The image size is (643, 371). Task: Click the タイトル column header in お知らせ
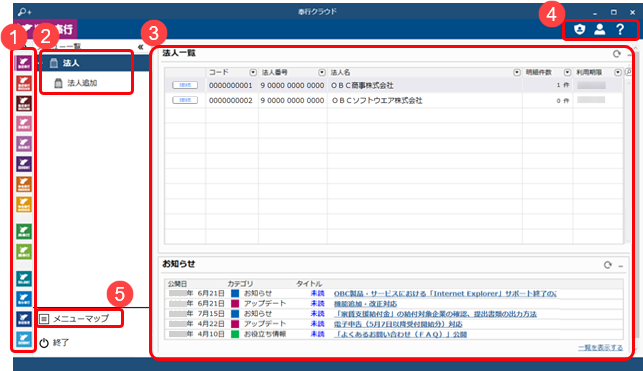pos(309,284)
